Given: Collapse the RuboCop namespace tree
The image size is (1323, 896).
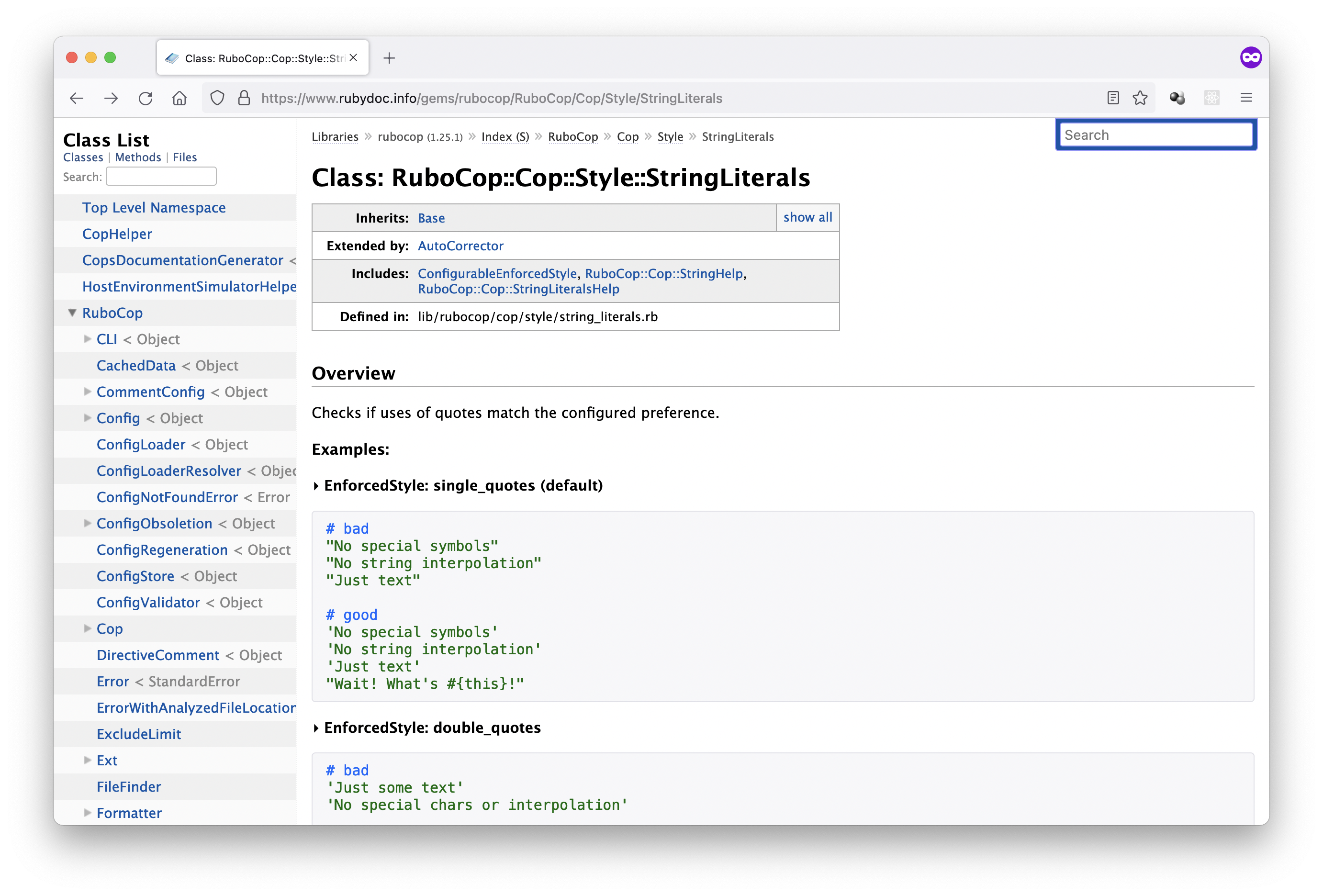Looking at the screenshot, I should (72, 313).
